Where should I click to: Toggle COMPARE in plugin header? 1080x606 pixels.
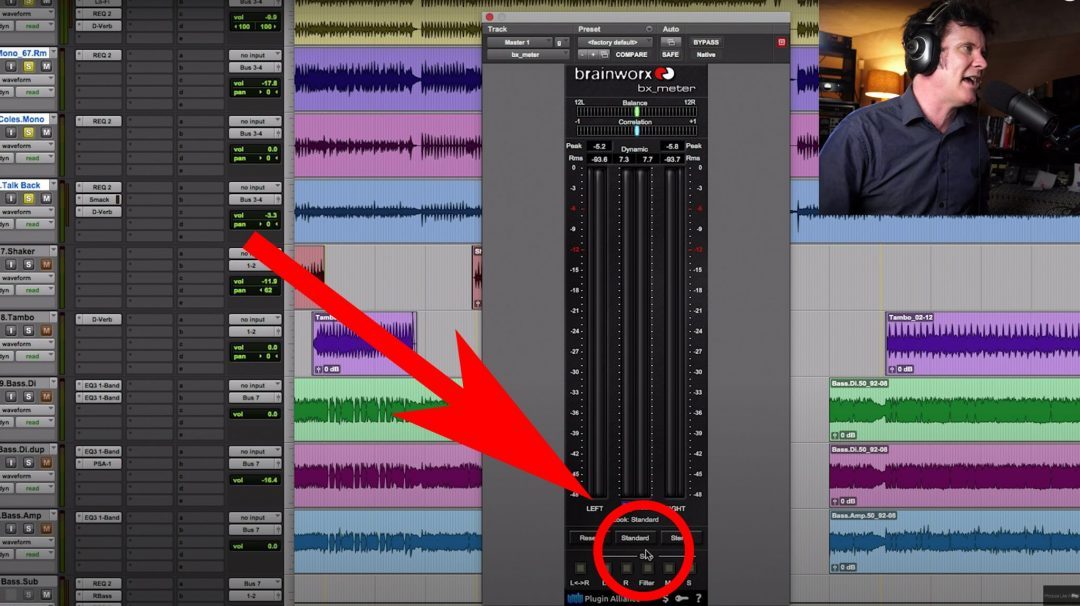[632, 54]
